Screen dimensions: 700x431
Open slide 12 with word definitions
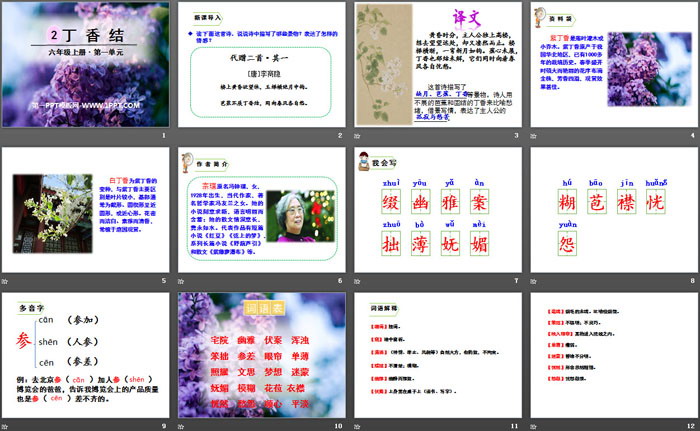click(614, 355)
